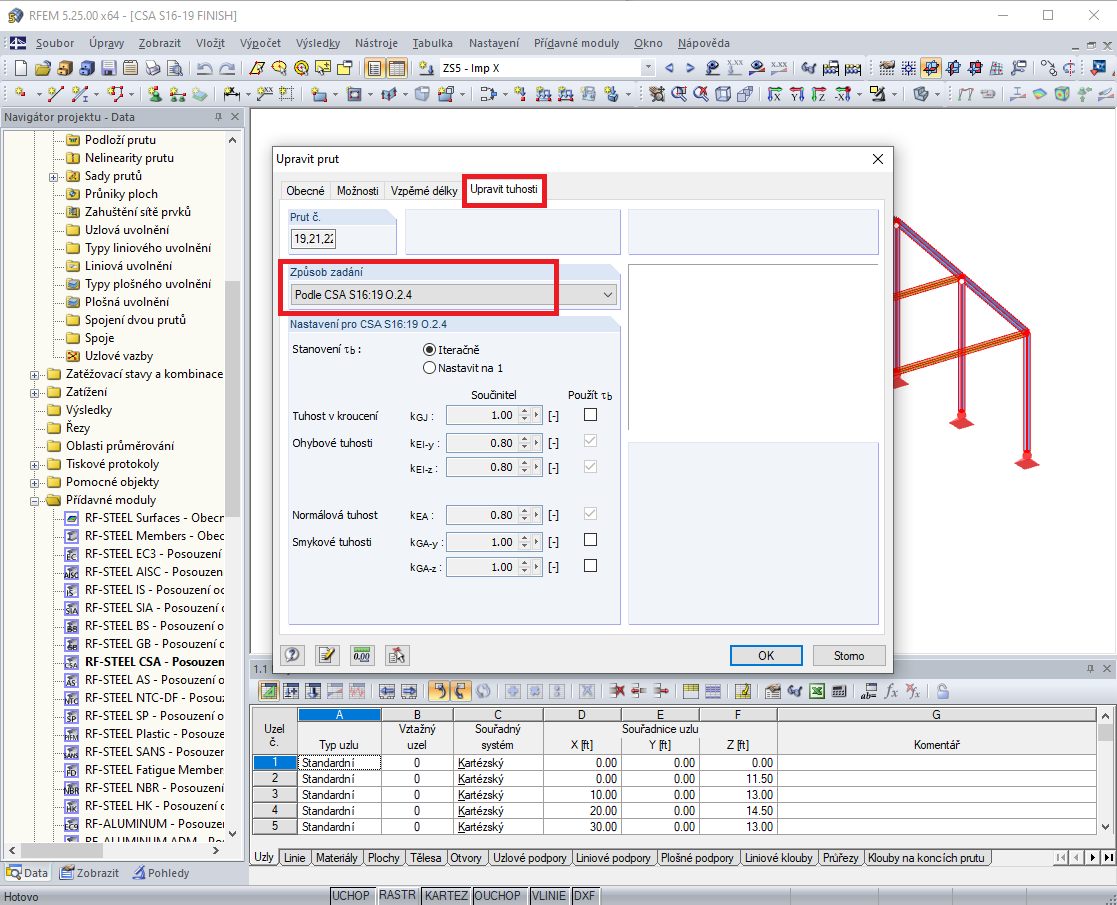Open the Výpočet menu
Screen dimensions: 1117x905
click(260, 43)
